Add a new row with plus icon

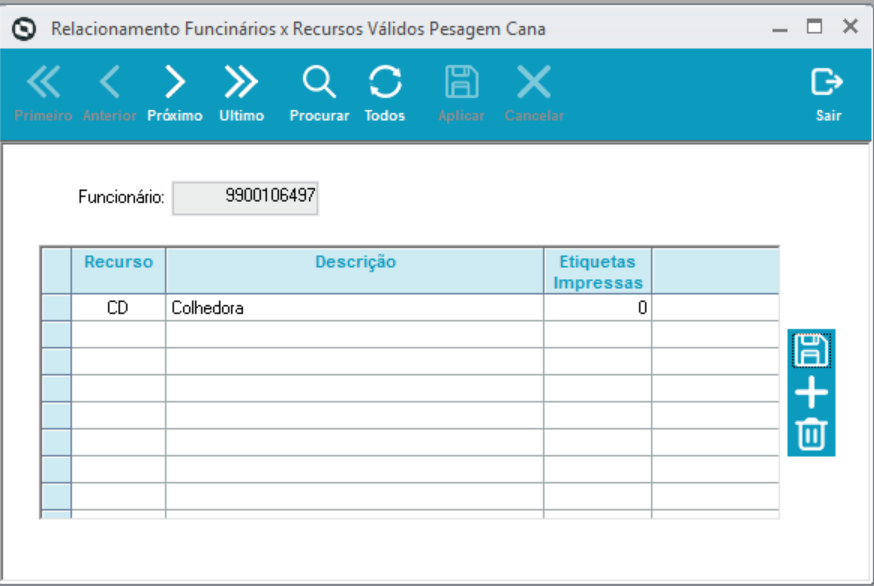click(811, 394)
